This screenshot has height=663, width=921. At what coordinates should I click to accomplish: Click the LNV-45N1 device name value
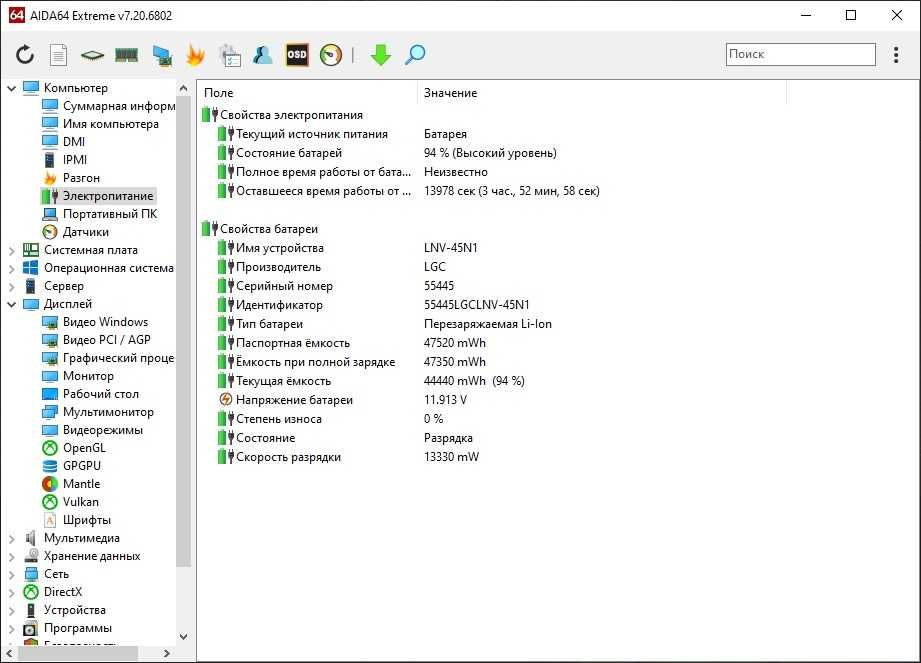click(x=451, y=248)
